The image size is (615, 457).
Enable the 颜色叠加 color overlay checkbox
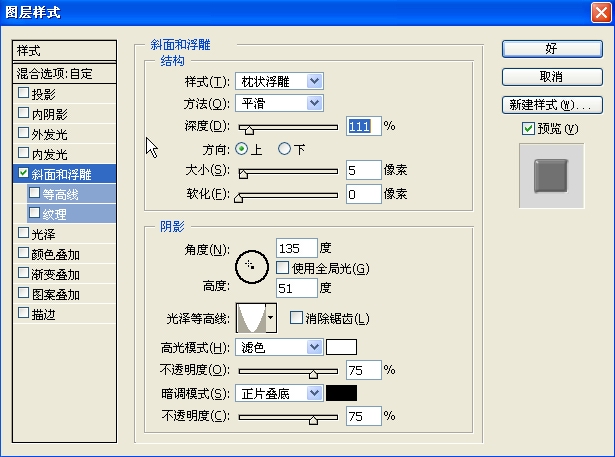tap(24, 253)
